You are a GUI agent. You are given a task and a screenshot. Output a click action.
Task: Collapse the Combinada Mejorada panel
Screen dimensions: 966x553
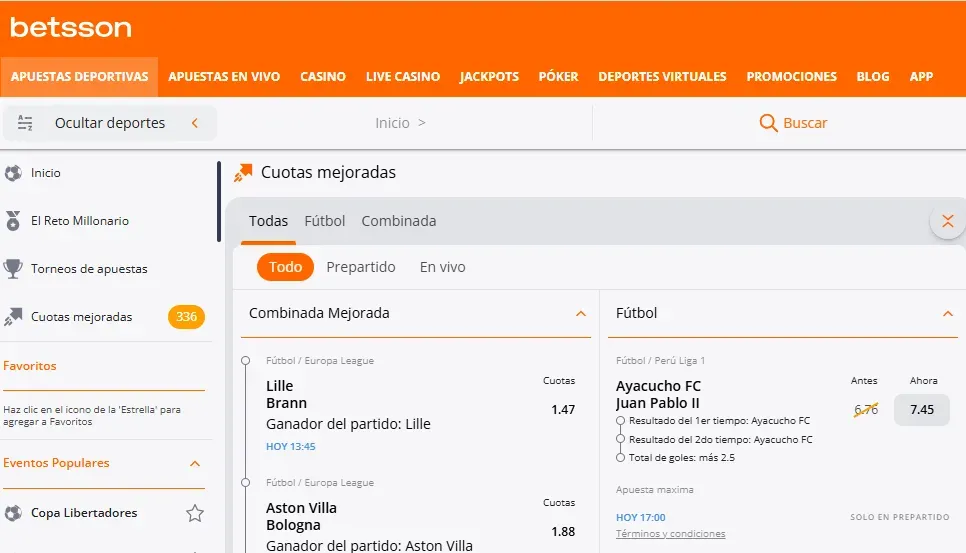tap(580, 313)
